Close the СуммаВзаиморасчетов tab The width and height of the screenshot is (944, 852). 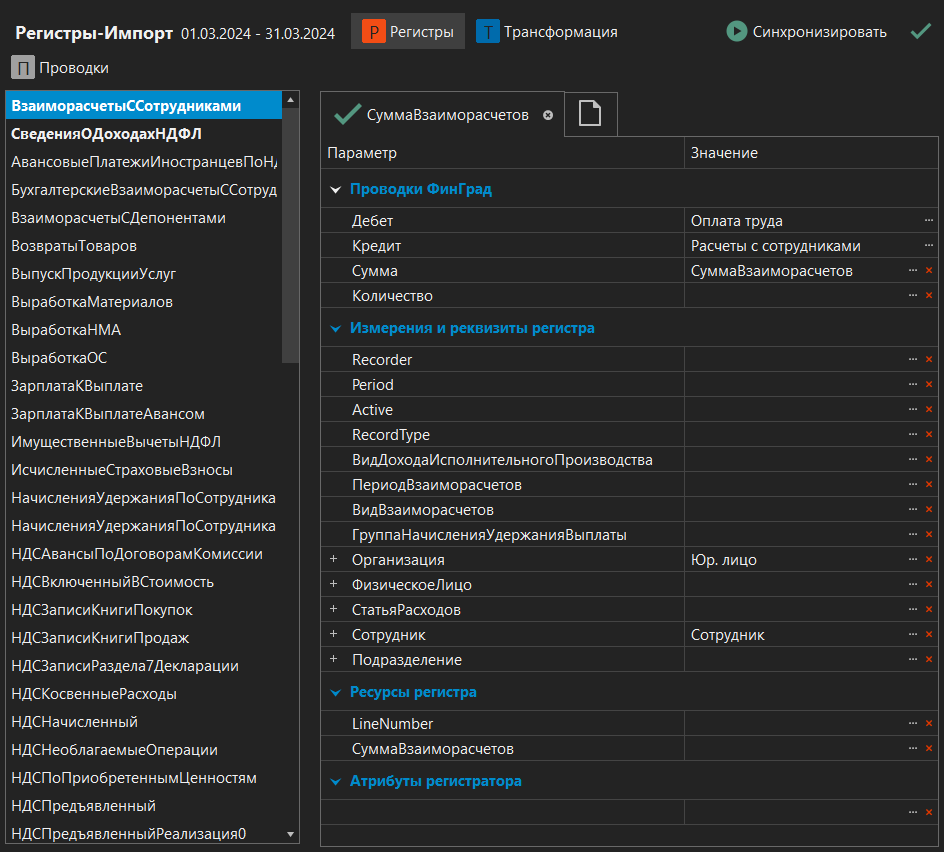[x=548, y=115]
